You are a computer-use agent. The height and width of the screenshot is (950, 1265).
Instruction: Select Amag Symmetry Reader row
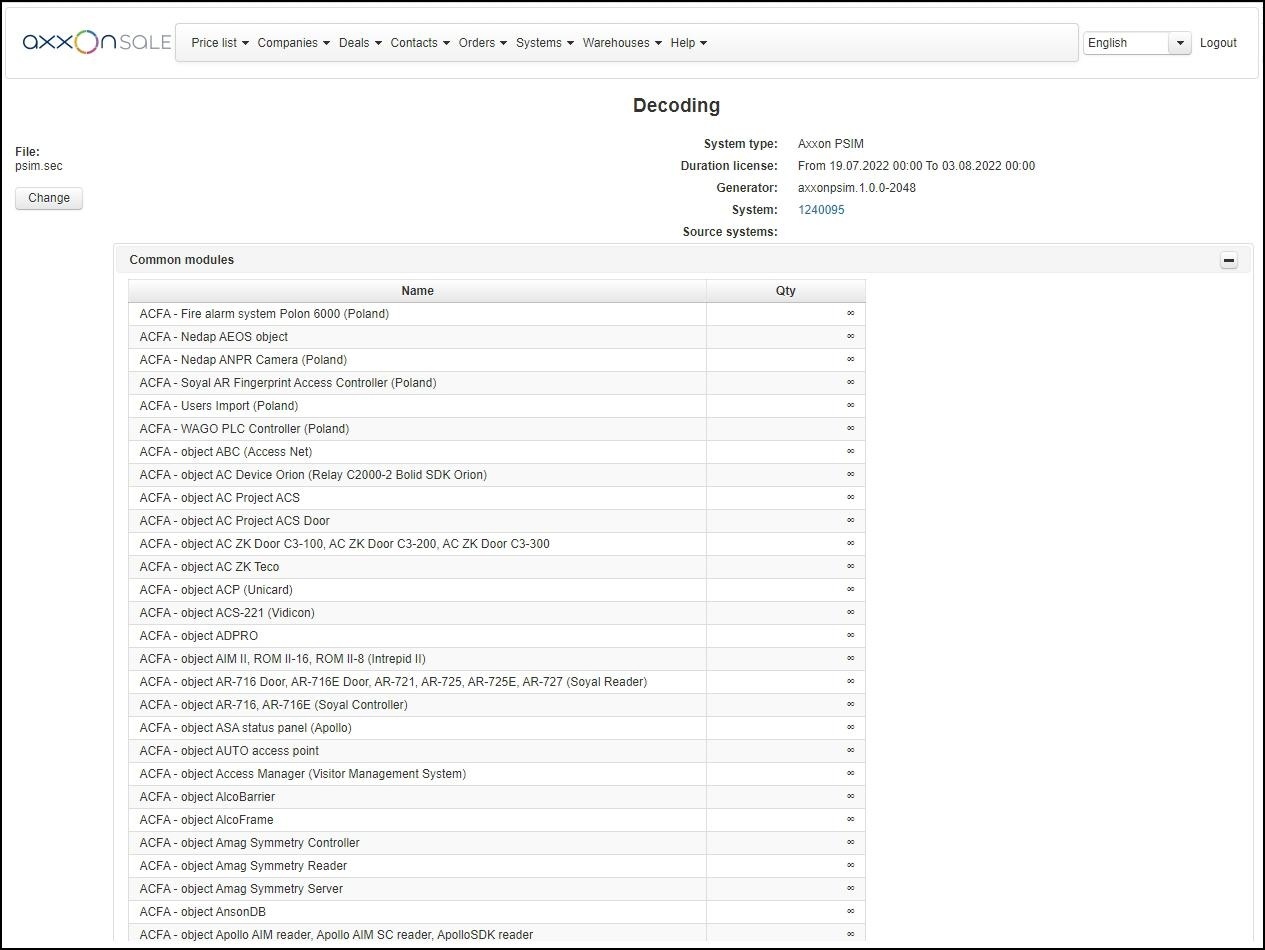[497, 866]
